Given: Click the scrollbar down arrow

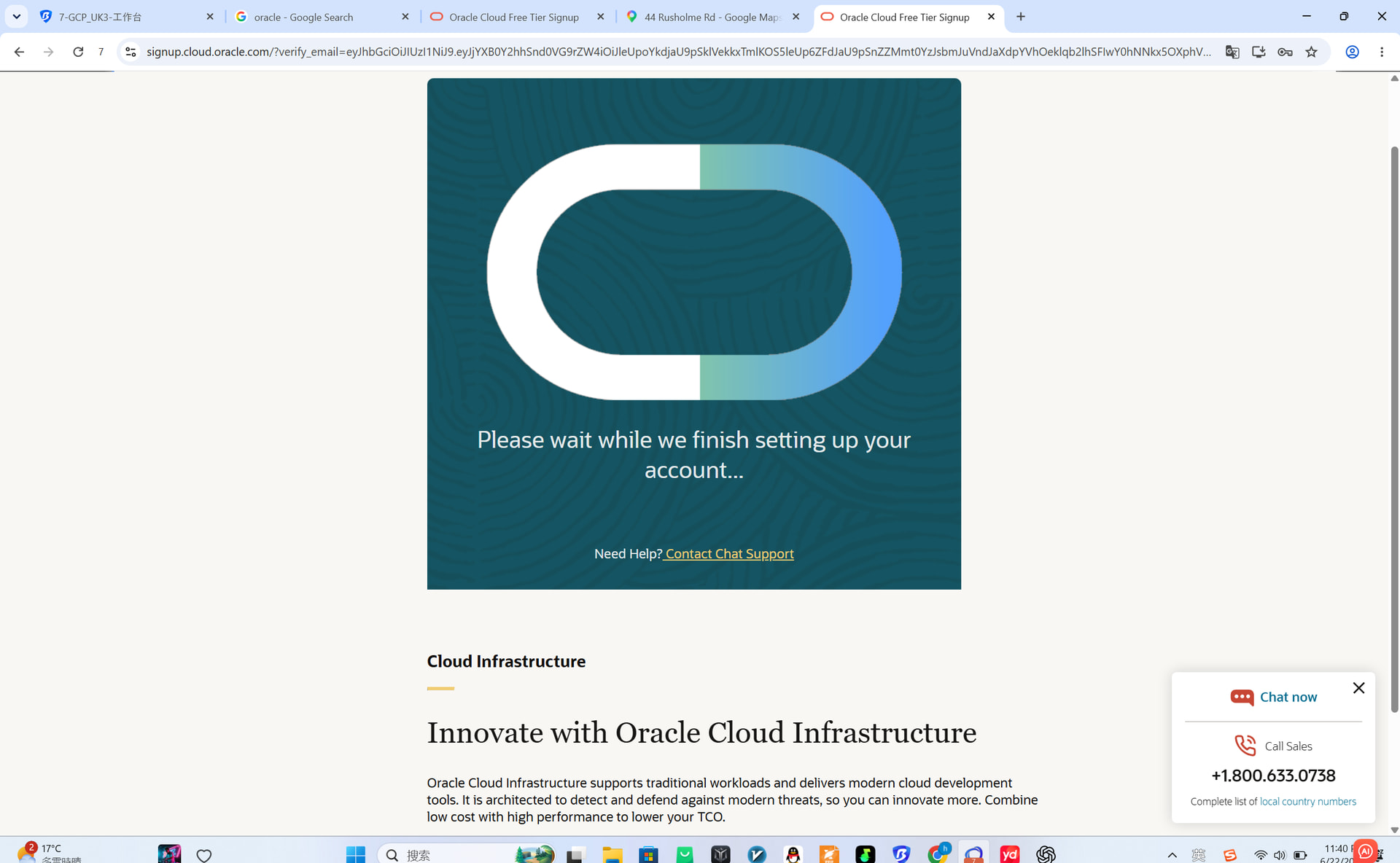Looking at the screenshot, I should (x=1394, y=830).
